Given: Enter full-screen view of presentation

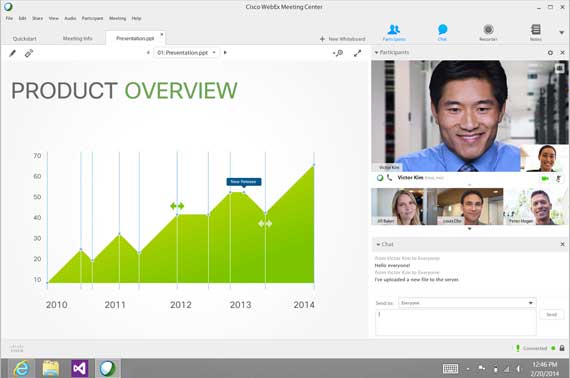Looking at the screenshot, I should (358, 53).
